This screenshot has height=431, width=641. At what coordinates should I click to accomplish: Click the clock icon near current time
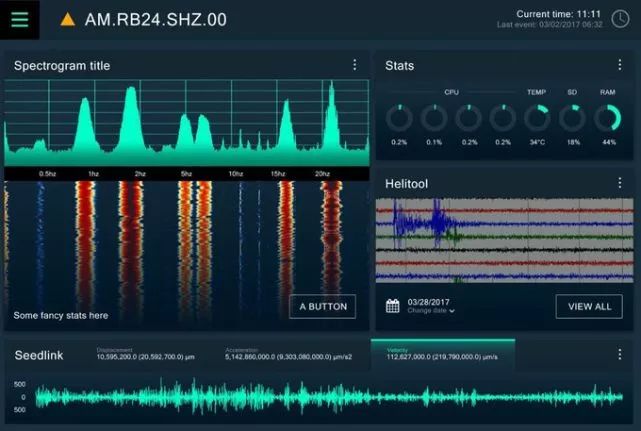tap(620, 19)
